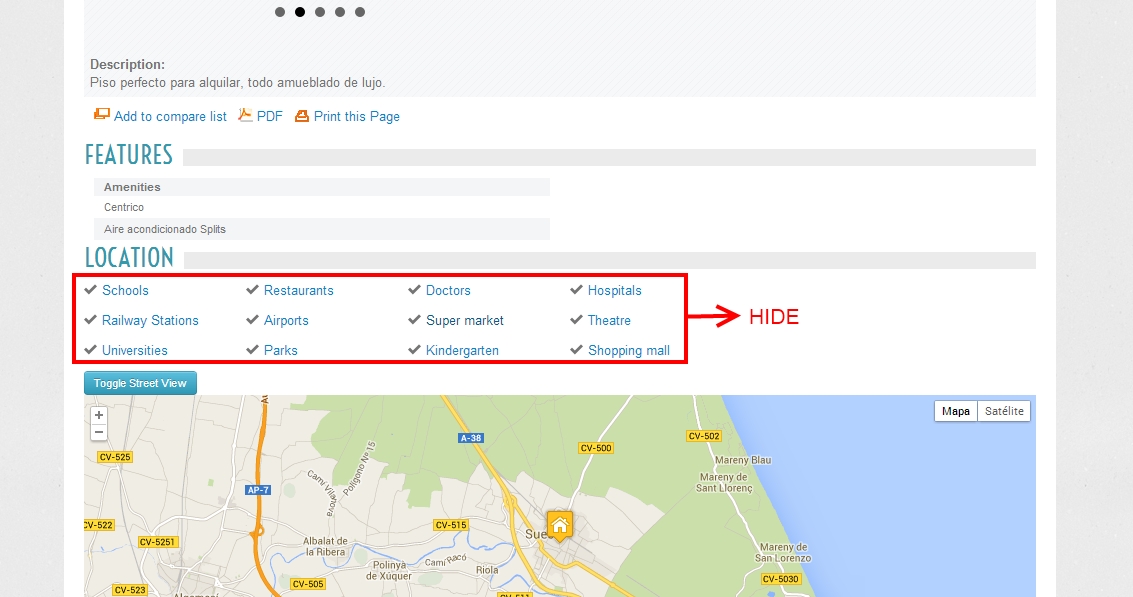The width and height of the screenshot is (1133, 597).
Task: Click the Albalat de la Ribera map label
Action: pyautogui.click(x=325, y=546)
